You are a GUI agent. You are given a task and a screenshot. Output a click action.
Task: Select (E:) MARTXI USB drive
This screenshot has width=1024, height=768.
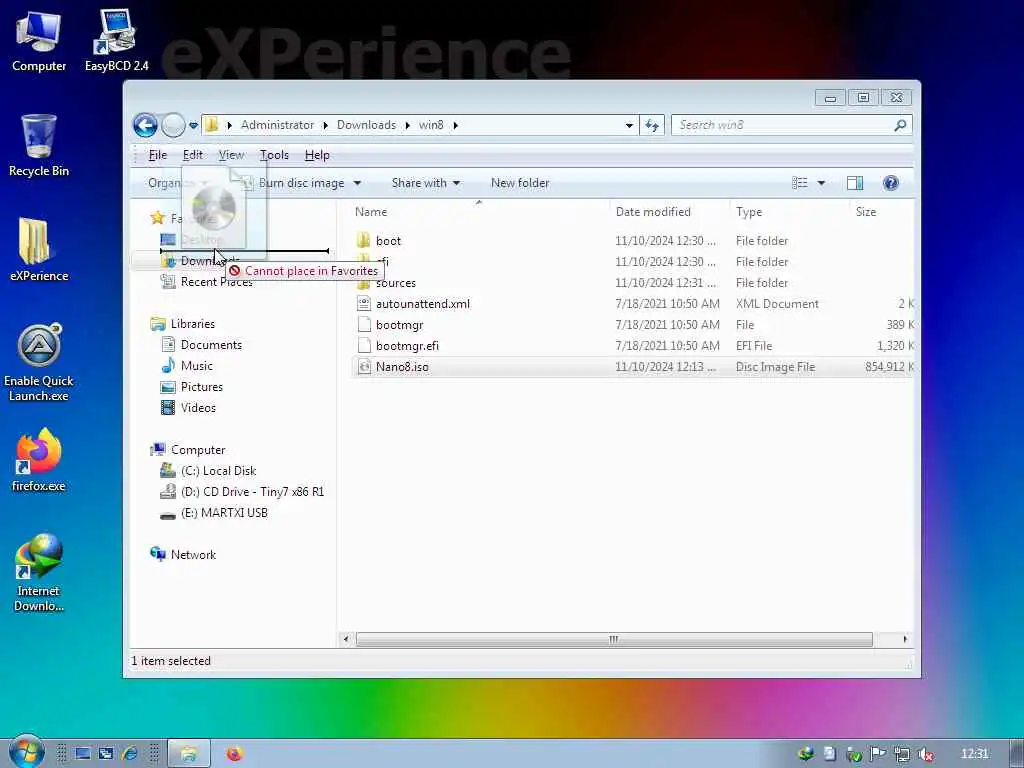tap(224, 513)
